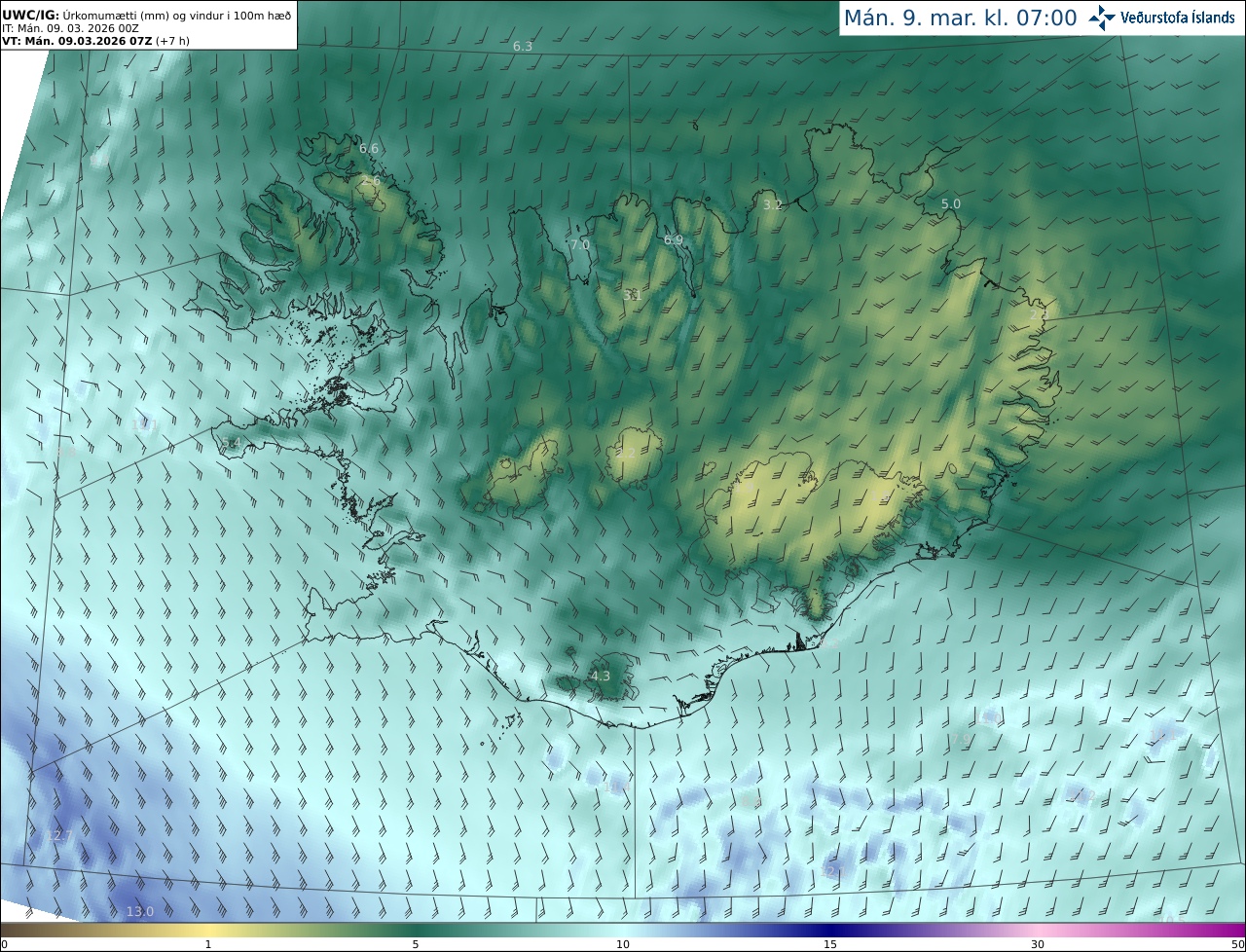Click the precipitation color scale bar
The width and height of the screenshot is (1246, 952).
(623, 930)
